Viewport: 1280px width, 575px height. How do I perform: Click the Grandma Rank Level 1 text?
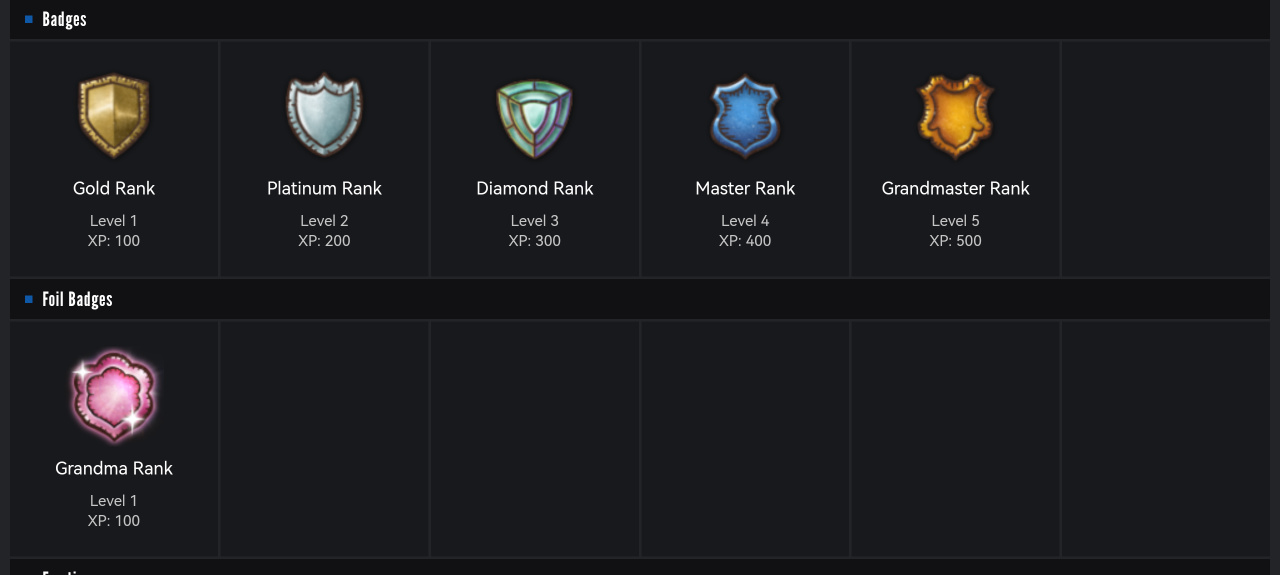[114, 500]
